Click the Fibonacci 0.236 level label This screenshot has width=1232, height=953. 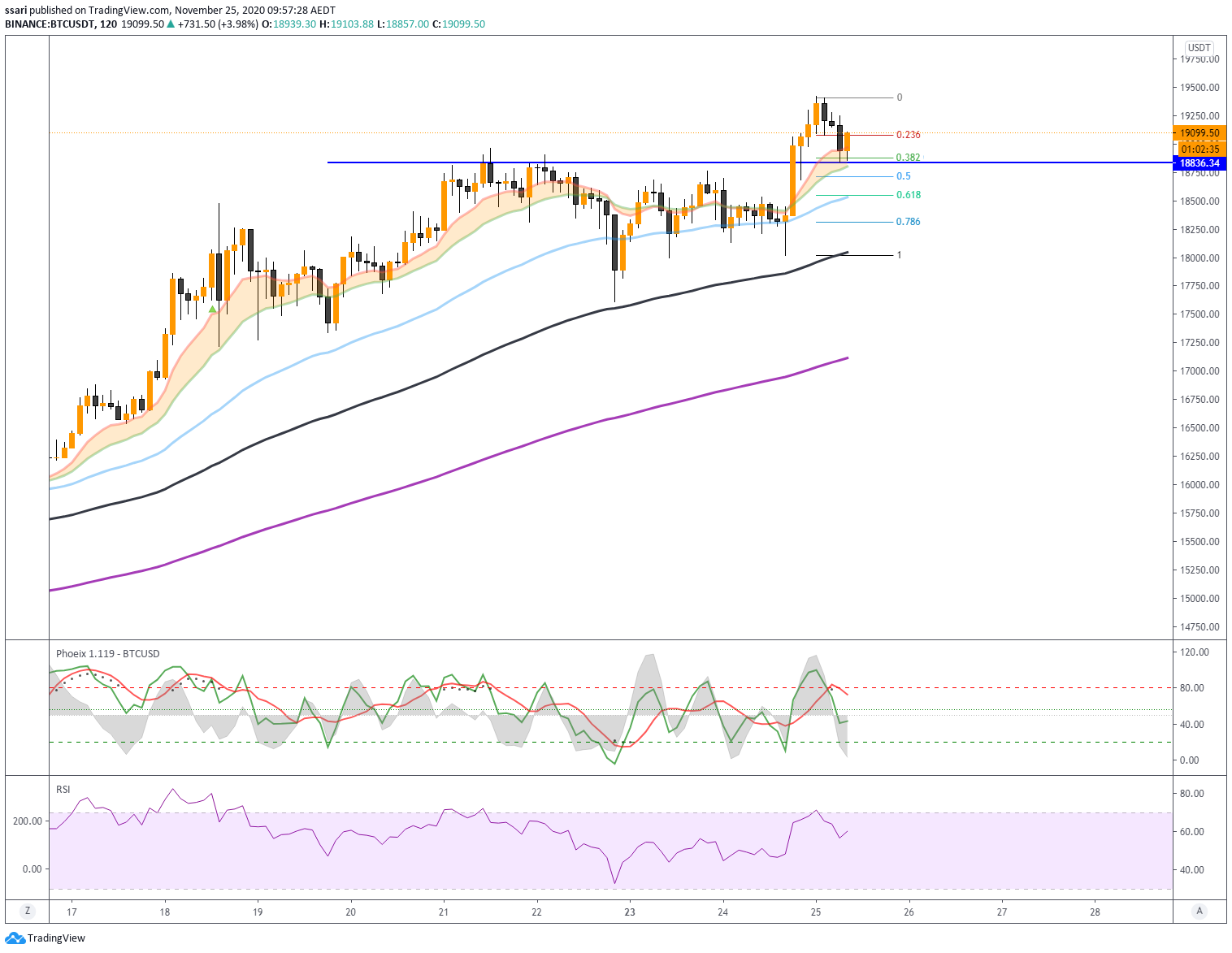(909, 135)
